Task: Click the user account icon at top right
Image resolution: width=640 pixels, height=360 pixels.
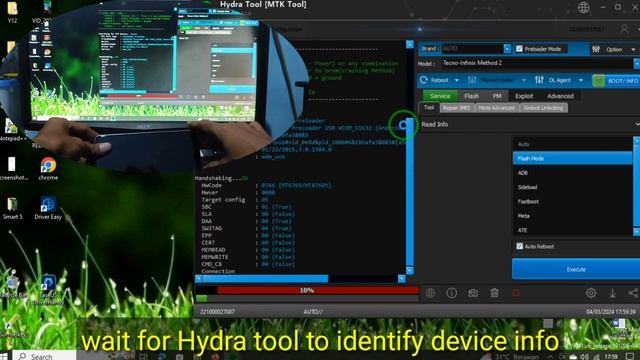Action: pyautogui.click(x=624, y=29)
